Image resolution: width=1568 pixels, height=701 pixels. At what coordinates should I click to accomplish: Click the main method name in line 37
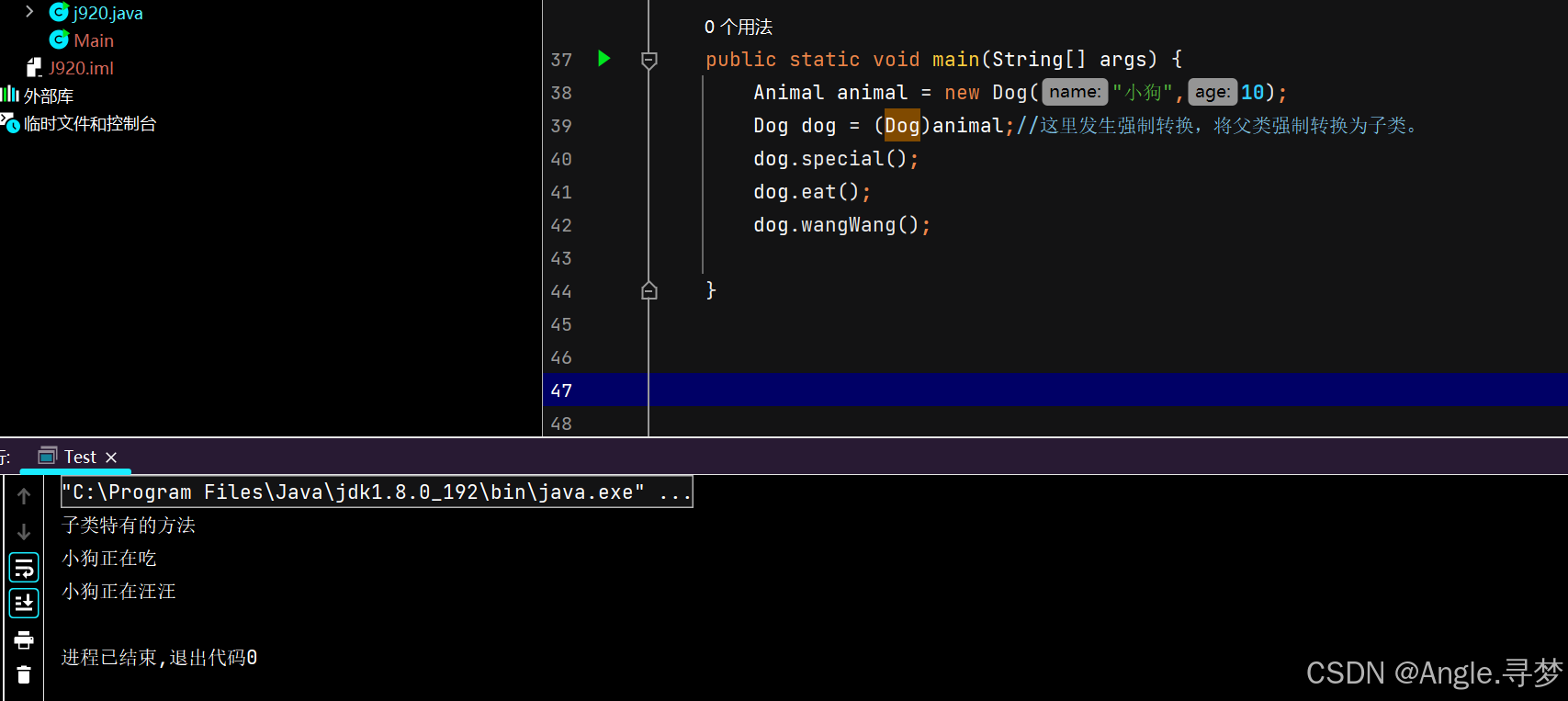[x=955, y=59]
